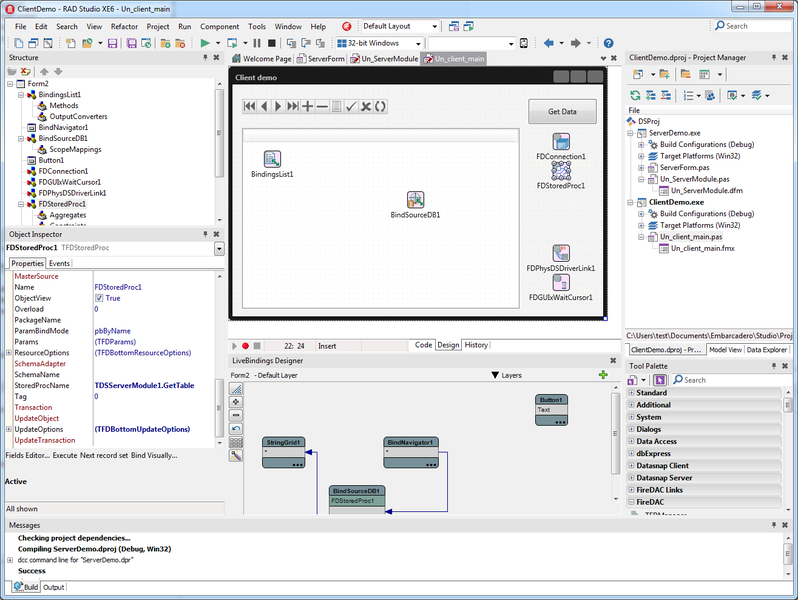Expand the Datasnap Client palette category
Image resolution: width=798 pixels, height=600 pixels.
[x=631, y=466]
